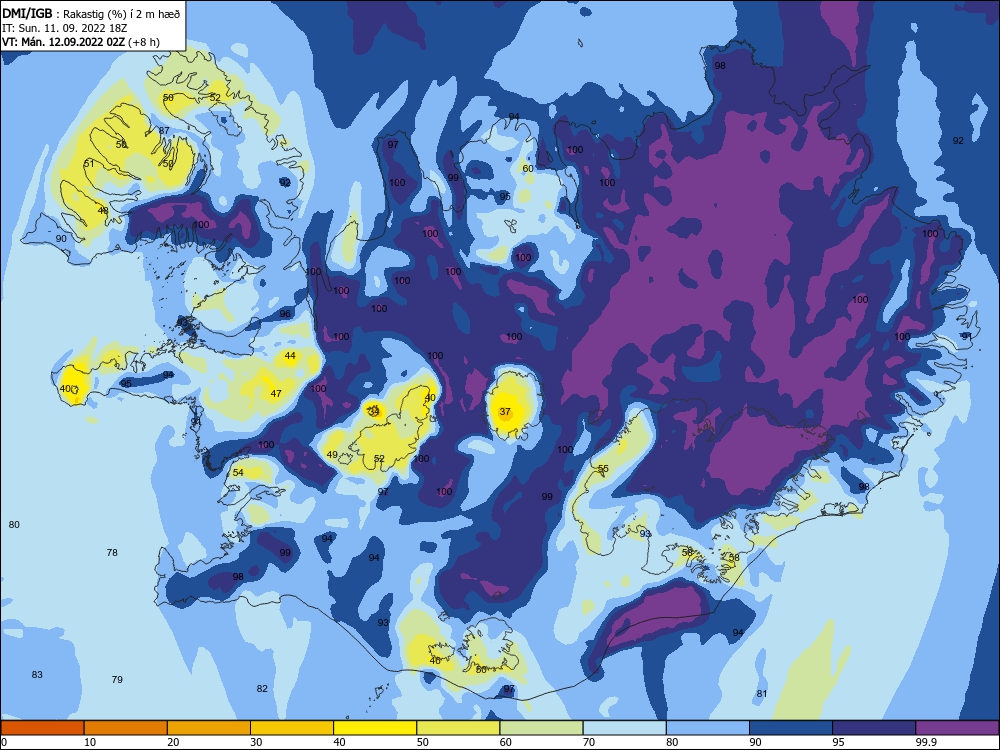Click the legend label '30'
The image size is (1000, 750).
(256, 742)
